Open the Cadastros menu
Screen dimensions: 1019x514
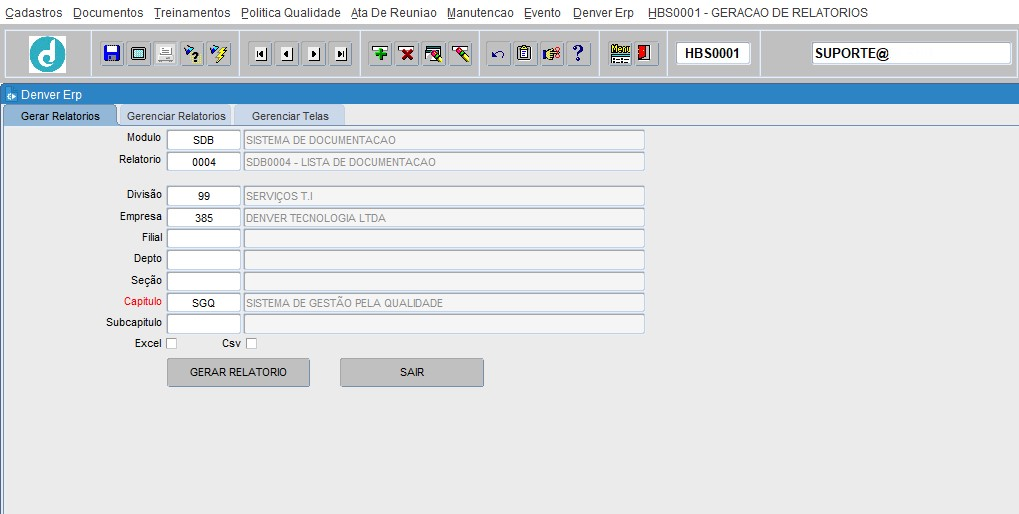pyautogui.click(x=34, y=13)
